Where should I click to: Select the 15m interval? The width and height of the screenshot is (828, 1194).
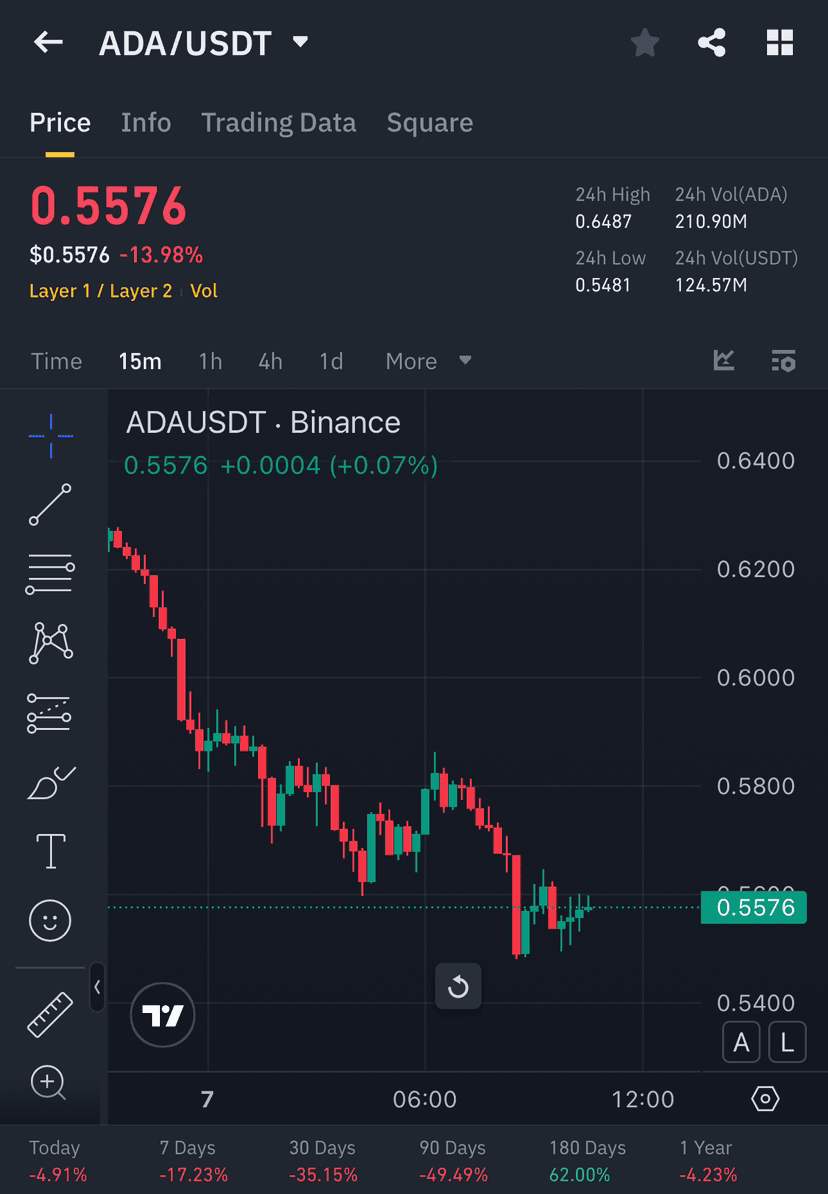[140, 361]
